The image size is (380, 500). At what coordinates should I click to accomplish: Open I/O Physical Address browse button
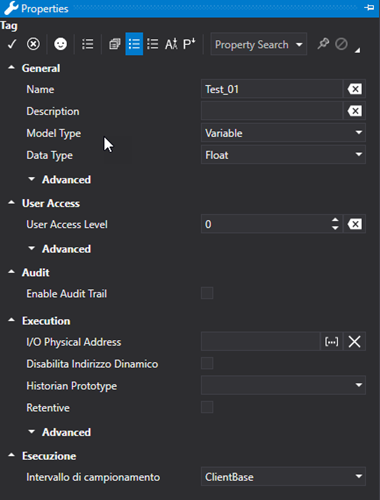pos(331,342)
